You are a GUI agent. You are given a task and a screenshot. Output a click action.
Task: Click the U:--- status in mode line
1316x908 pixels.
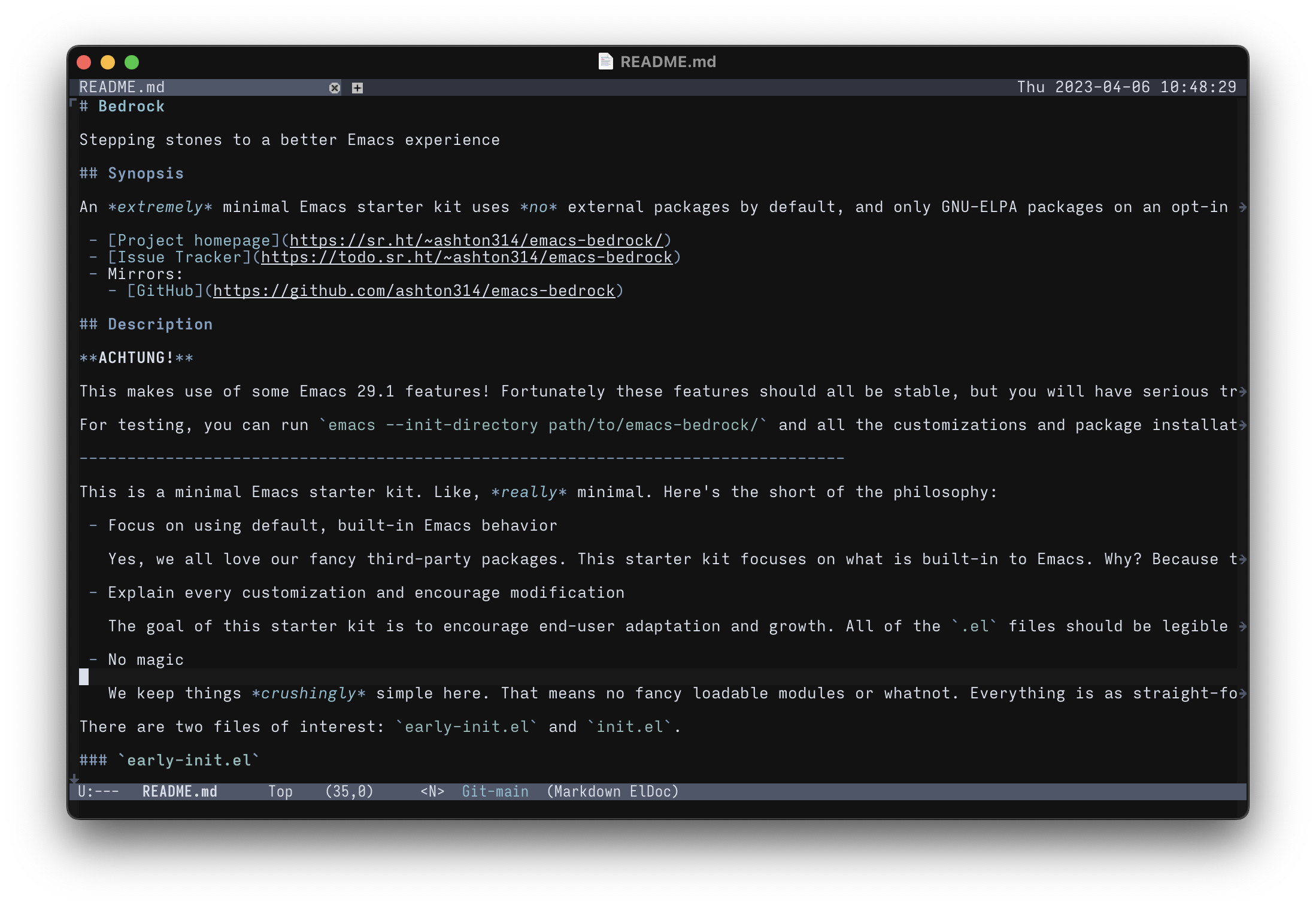click(98, 792)
